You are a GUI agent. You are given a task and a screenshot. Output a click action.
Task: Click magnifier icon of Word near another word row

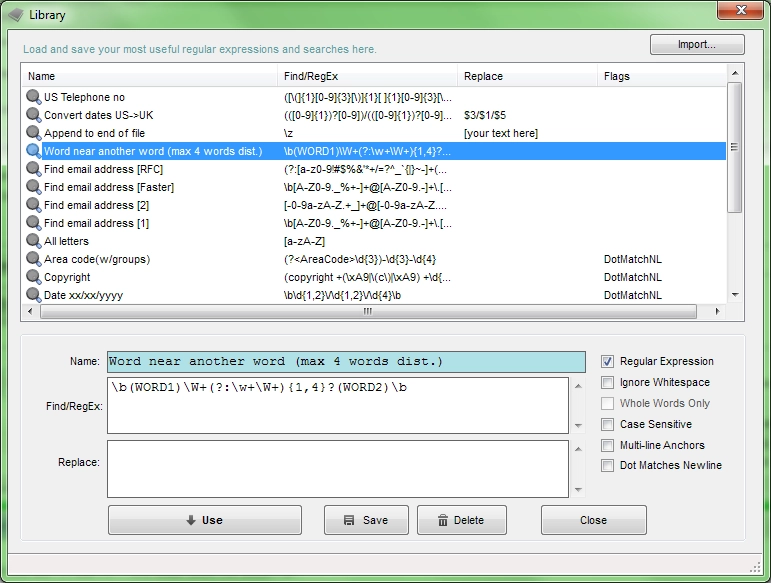[x=33, y=151]
